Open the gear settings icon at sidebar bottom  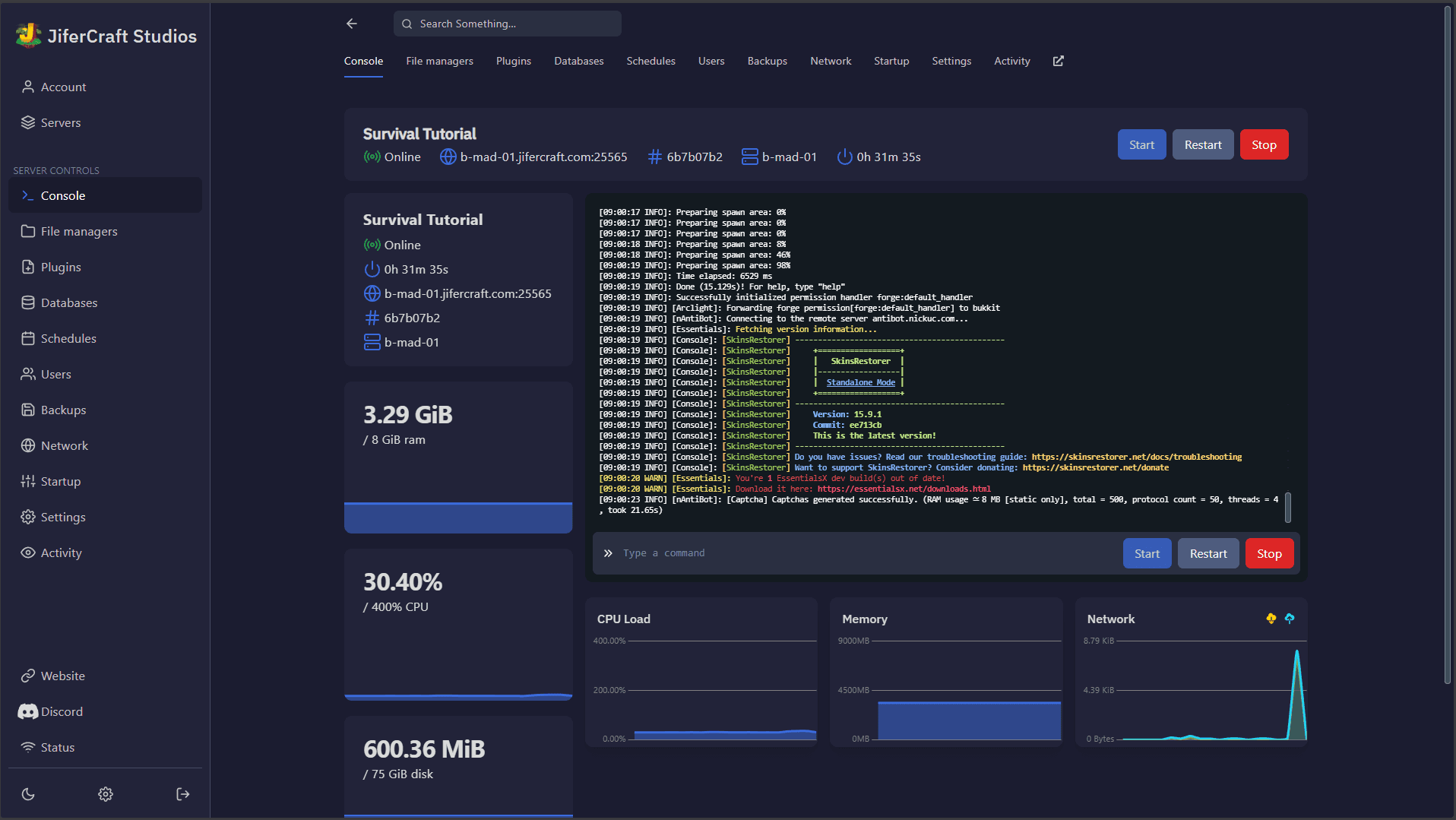click(106, 794)
